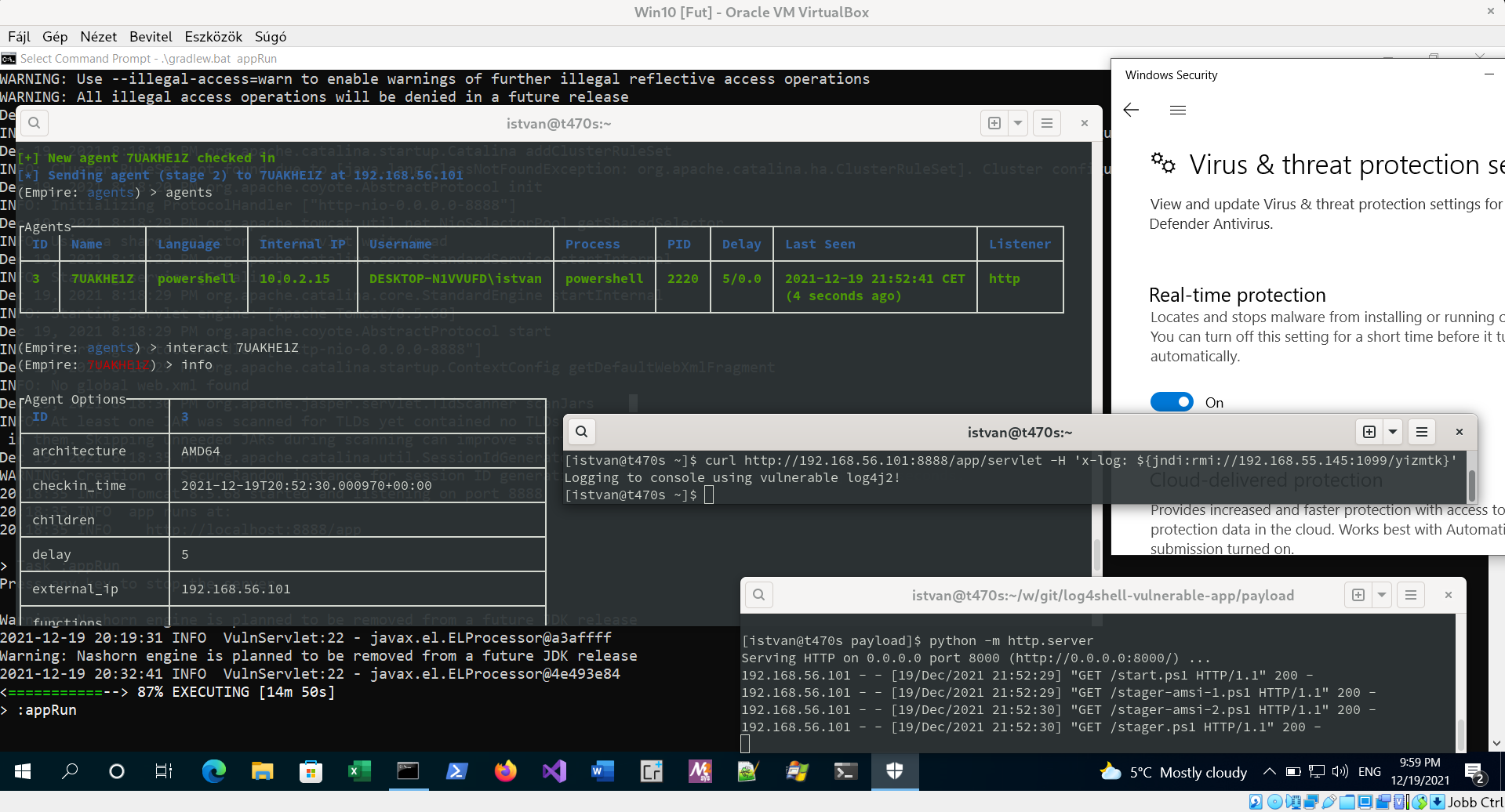
Task: Click VirtualBox audio indicator
Action: tap(1293, 802)
